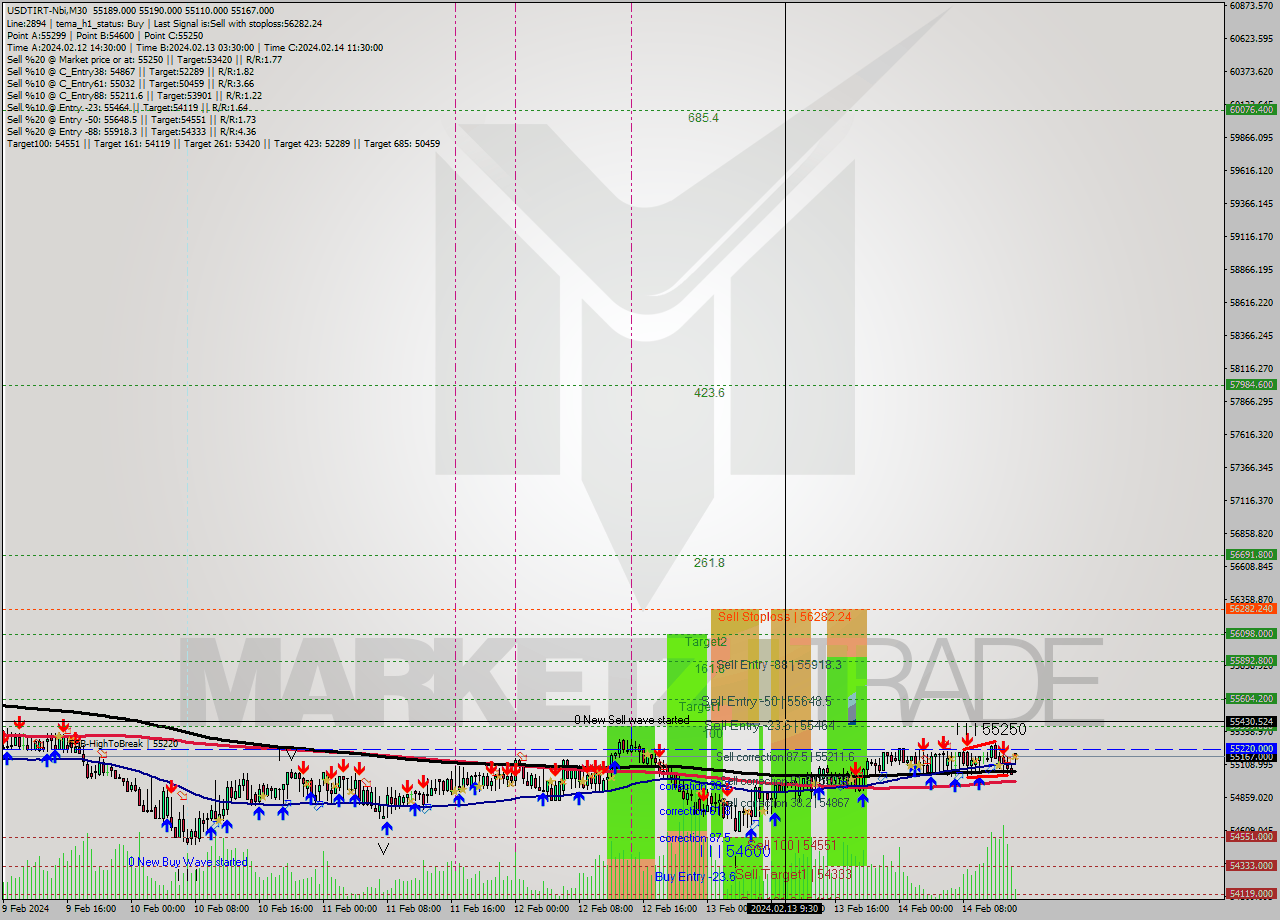This screenshot has height=920, width=1280.
Task: Click the blue 55220.000 price axis tag
Action: coord(1251,748)
